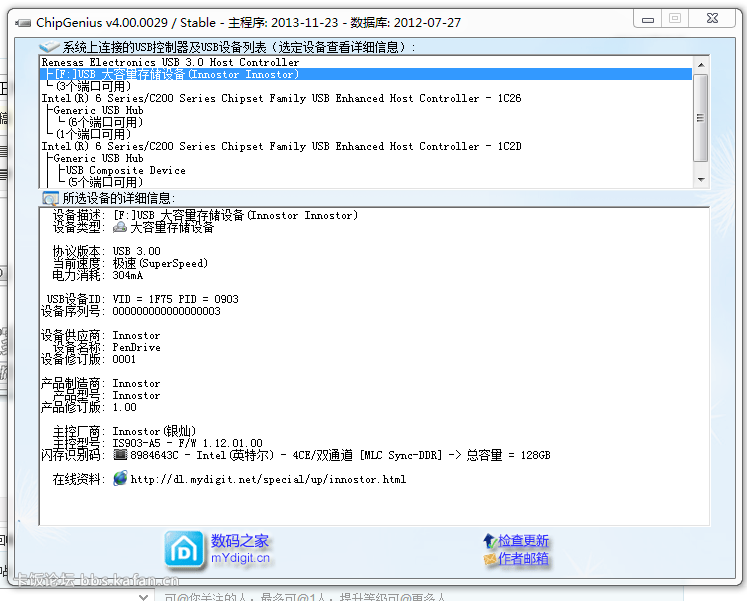Viewport: 747px width, 601px height.
Task: Click the device list scrollbar thumb
Action: [x=701, y=118]
